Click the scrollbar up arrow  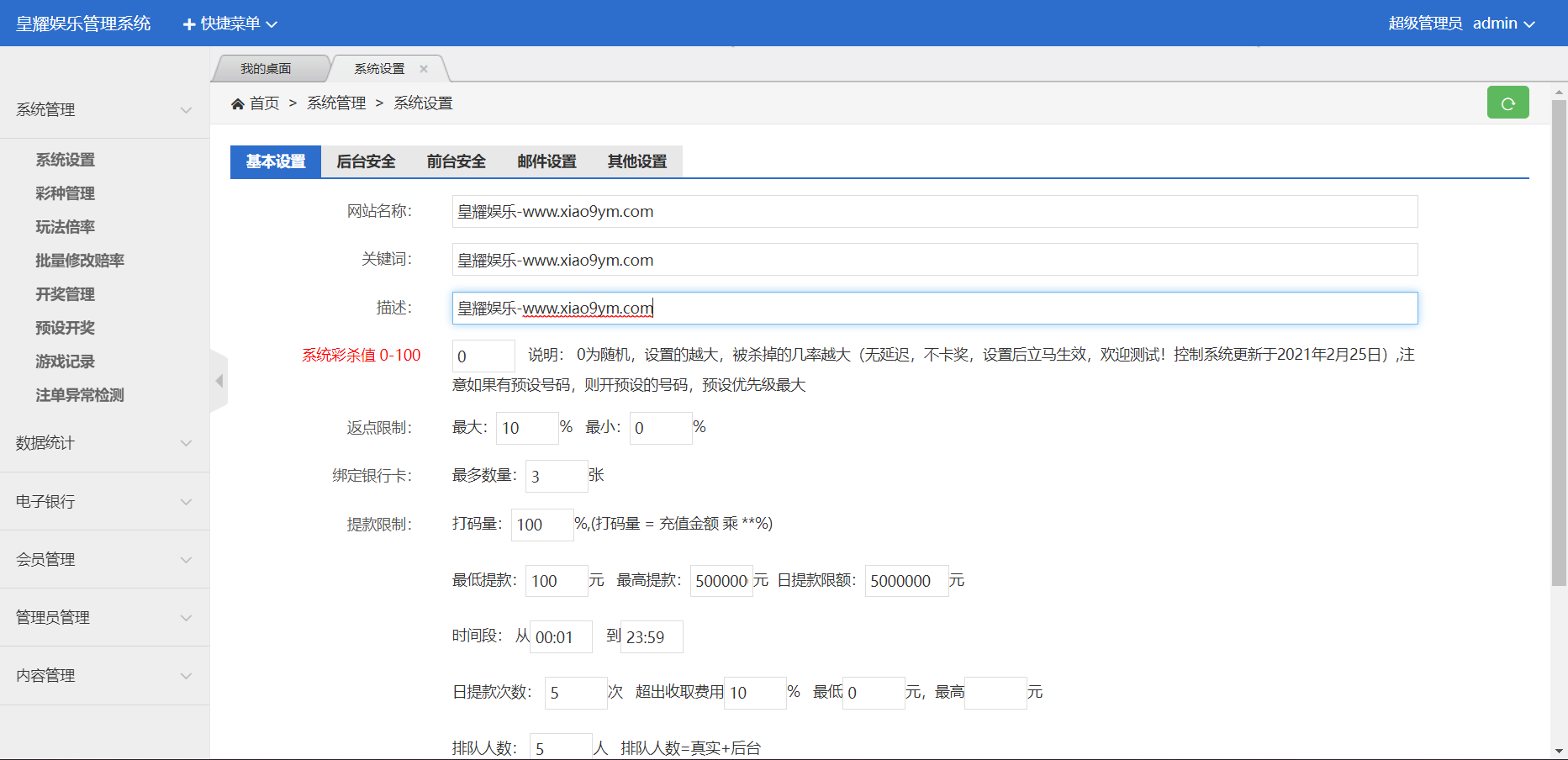1559,92
